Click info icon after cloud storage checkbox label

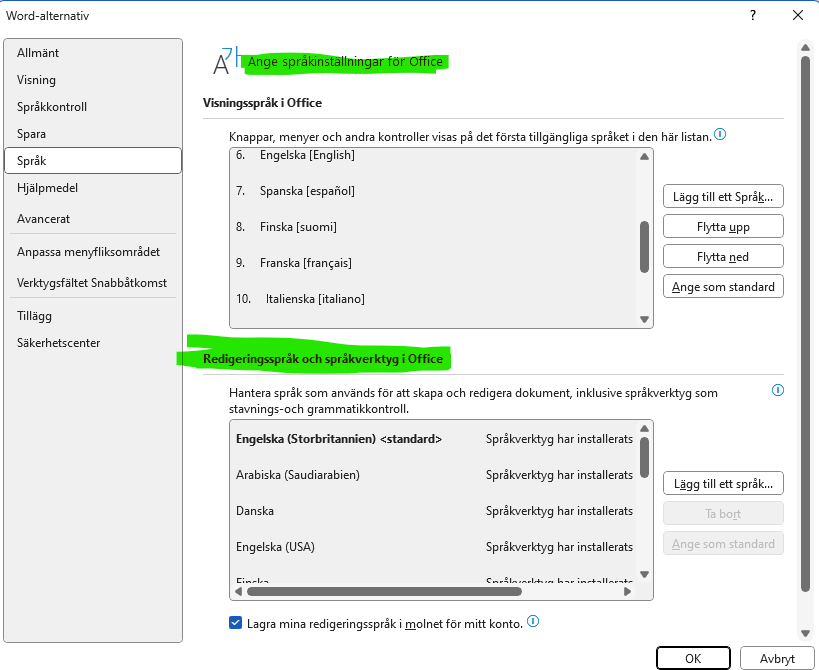(x=533, y=621)
